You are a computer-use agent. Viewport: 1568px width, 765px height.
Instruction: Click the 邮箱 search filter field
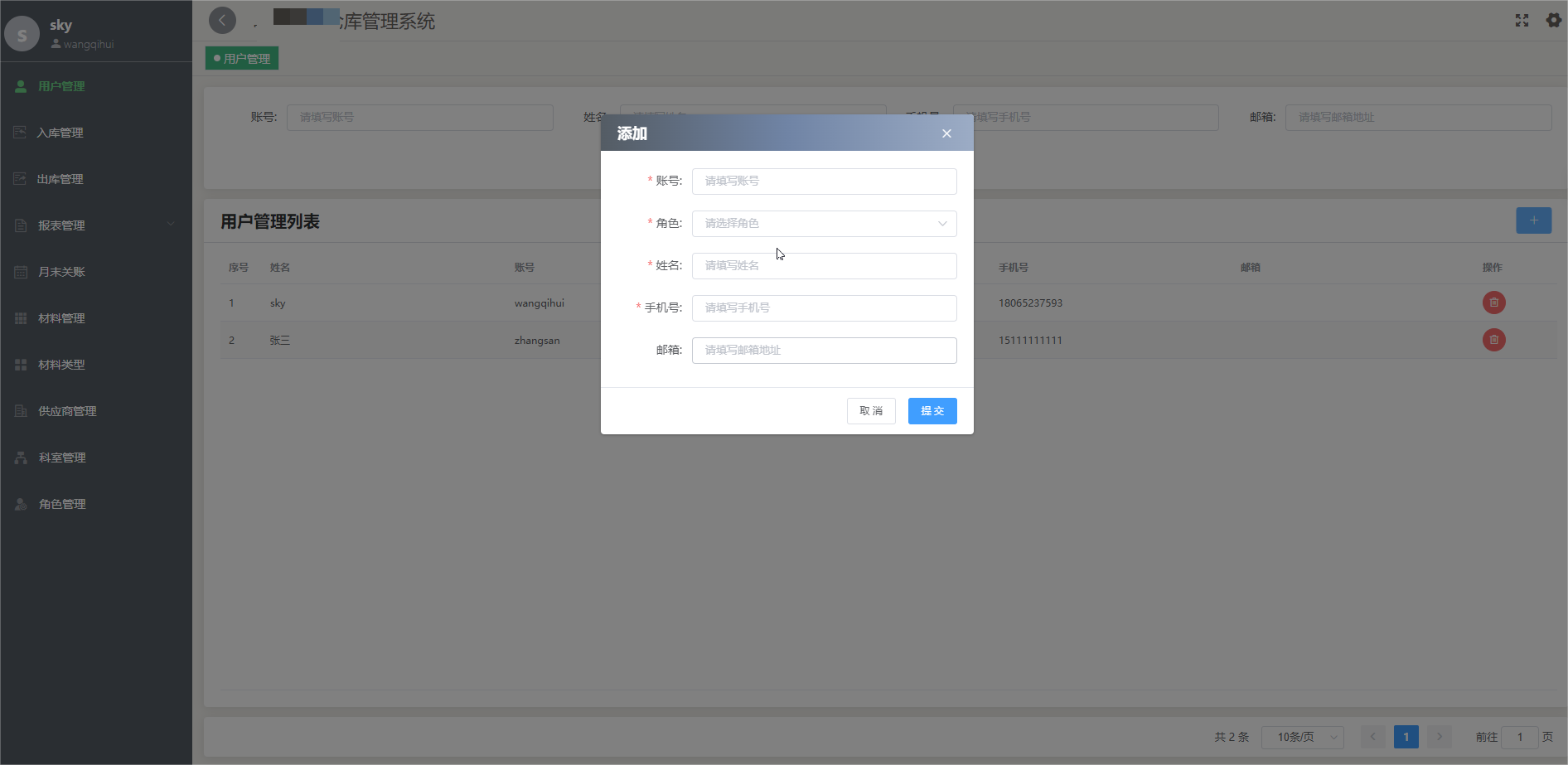coord(1418,118)
